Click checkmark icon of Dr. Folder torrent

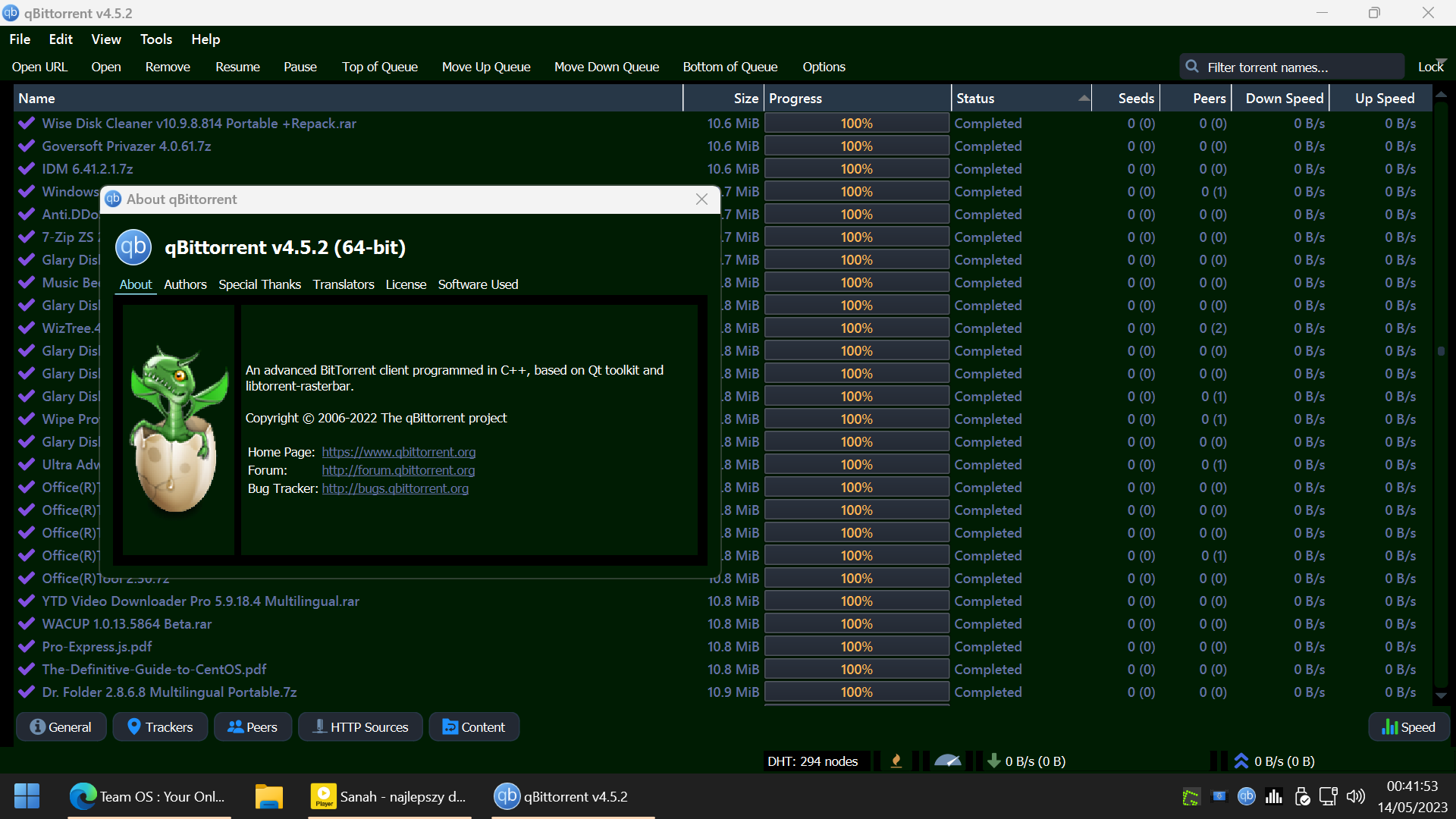(x=27, y=692)
